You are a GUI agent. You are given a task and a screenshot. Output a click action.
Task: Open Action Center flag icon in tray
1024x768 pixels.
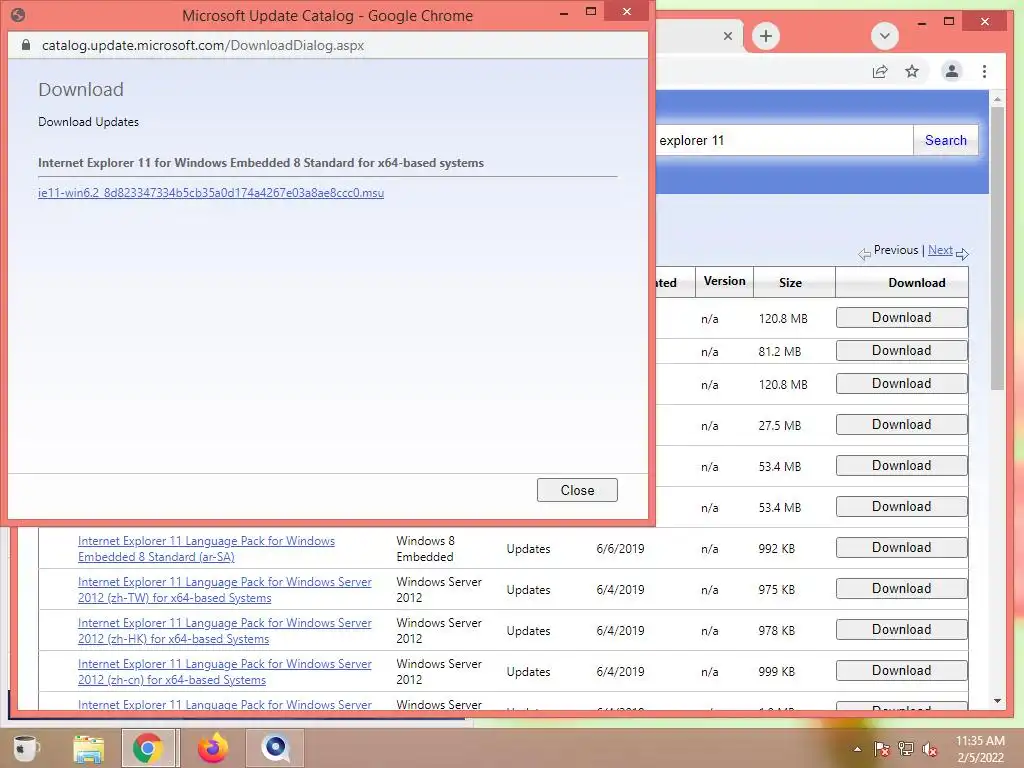click(881, 749)
